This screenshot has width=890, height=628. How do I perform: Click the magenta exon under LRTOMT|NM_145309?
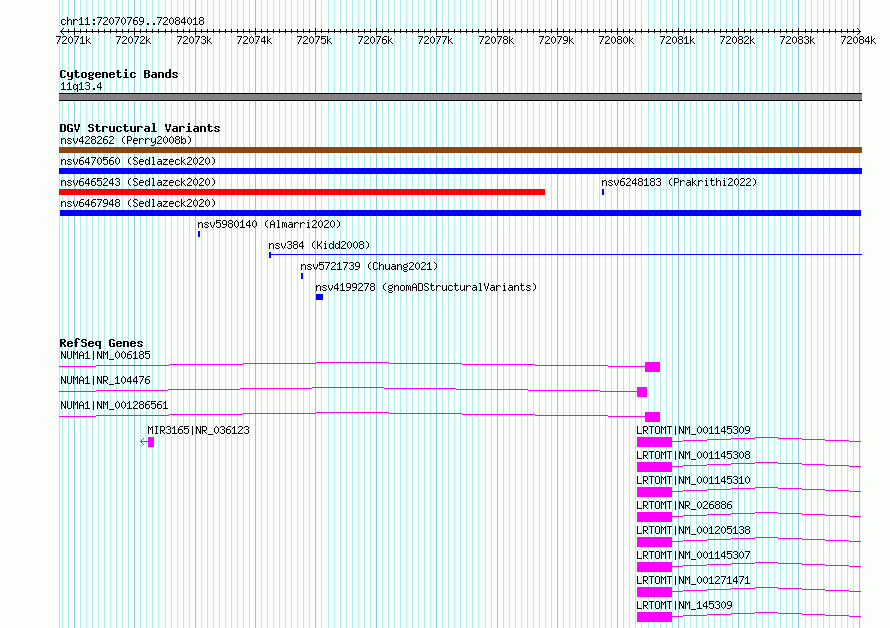tap(654, 617)
